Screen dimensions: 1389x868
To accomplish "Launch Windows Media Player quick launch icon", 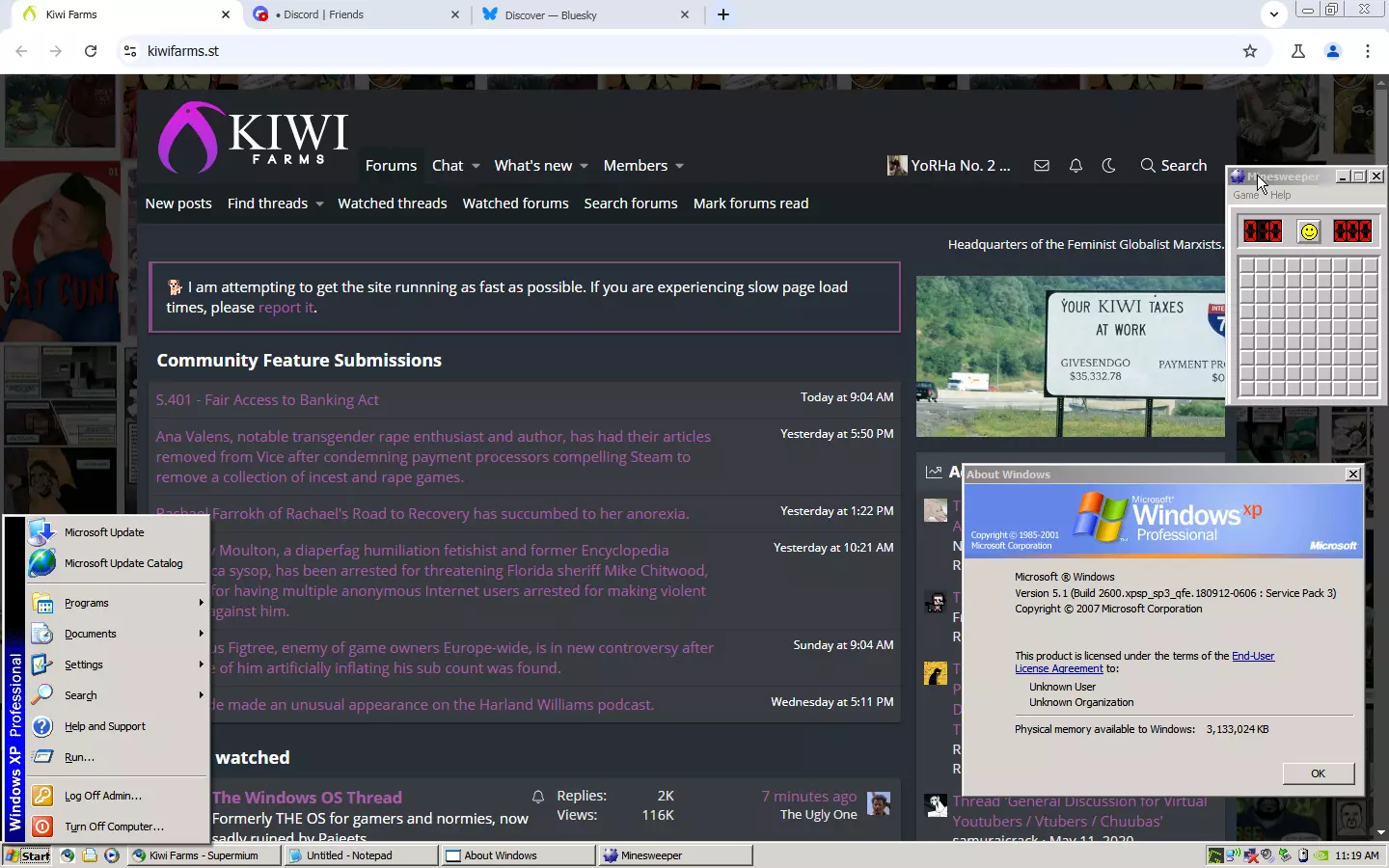I will [112, 855].
